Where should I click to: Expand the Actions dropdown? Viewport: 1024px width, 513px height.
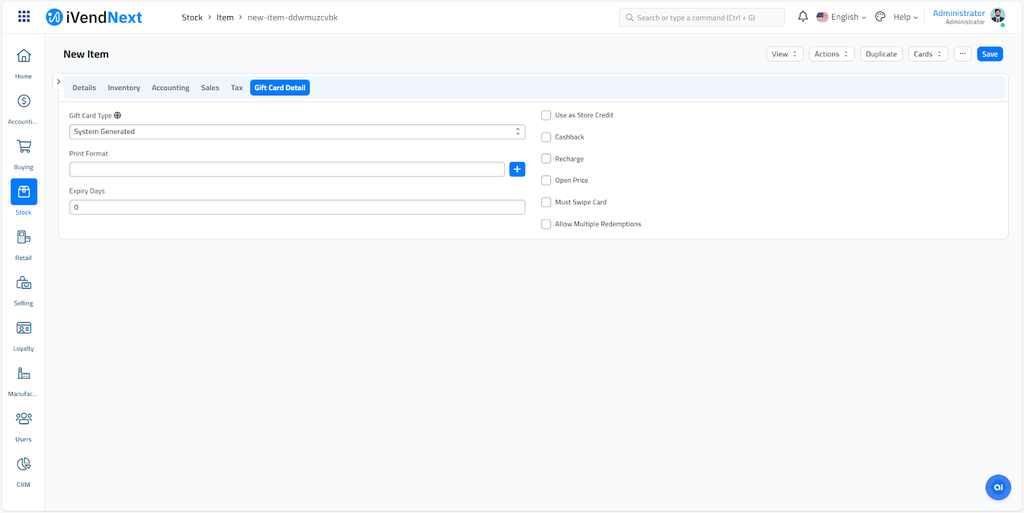[831, 54]
